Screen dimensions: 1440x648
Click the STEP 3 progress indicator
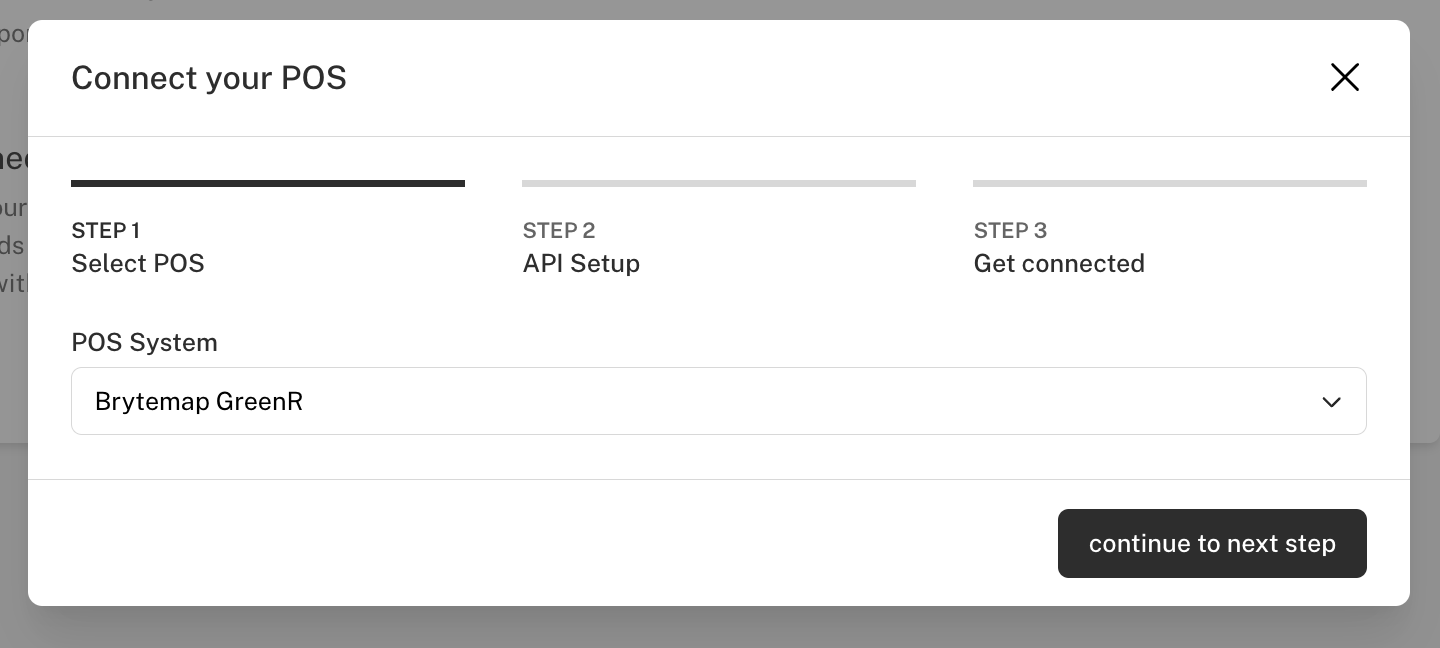point(1170,183)
